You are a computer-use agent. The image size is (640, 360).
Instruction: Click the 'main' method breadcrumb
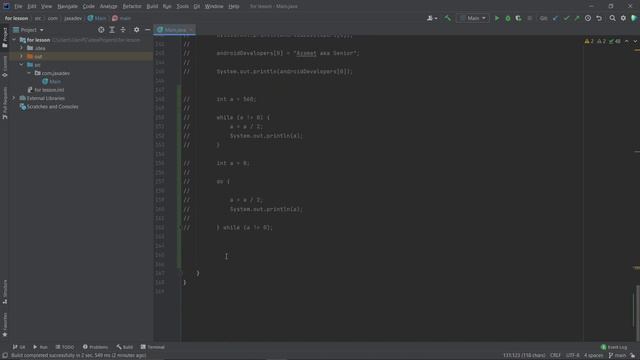pyautogui.click(x=122, y=18)
